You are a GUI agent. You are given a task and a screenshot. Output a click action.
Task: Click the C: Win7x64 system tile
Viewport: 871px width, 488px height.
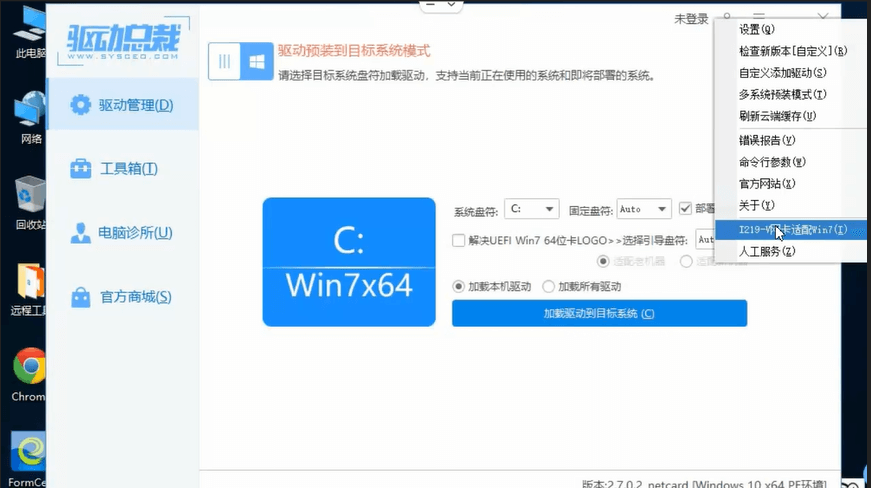coord(349,262)
